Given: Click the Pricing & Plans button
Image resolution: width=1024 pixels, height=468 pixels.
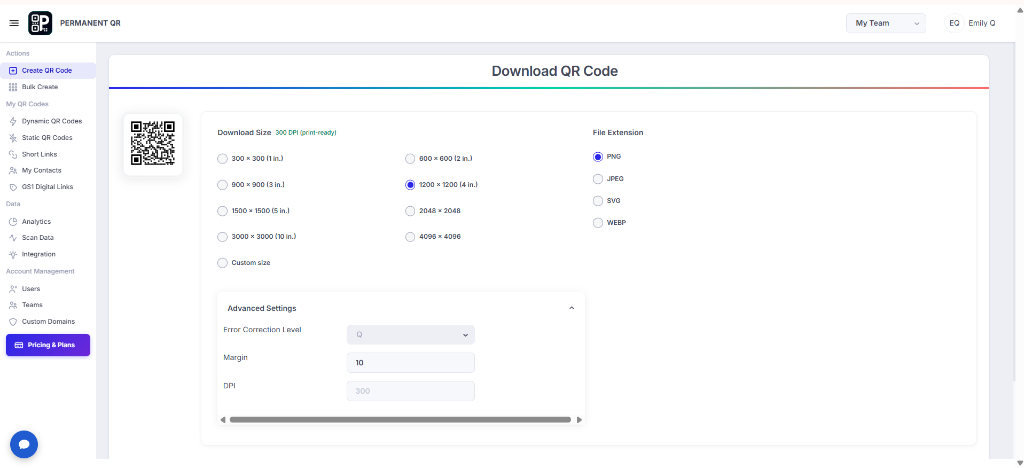Looking at the screenshot, I should 48,345.
